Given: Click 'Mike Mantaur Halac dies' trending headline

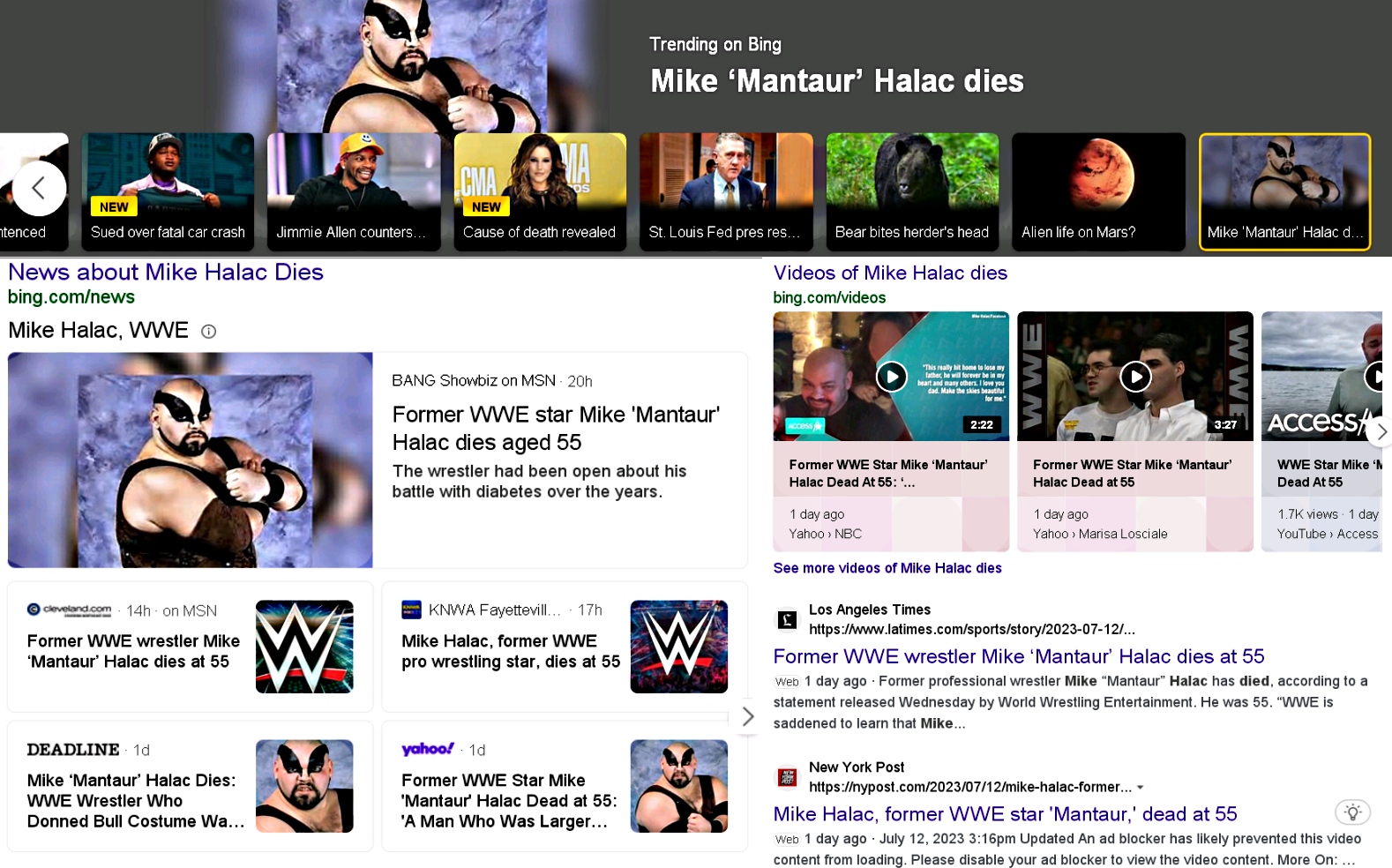Looking at the screenshot, I should pos(837,81).
